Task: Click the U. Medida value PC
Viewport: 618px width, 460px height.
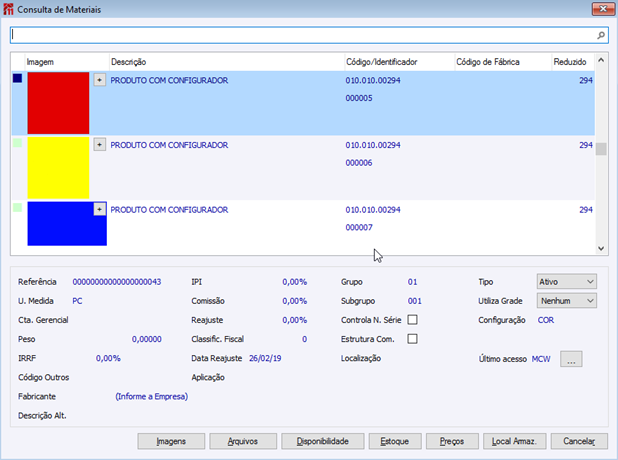Action: tap(77, 301)
